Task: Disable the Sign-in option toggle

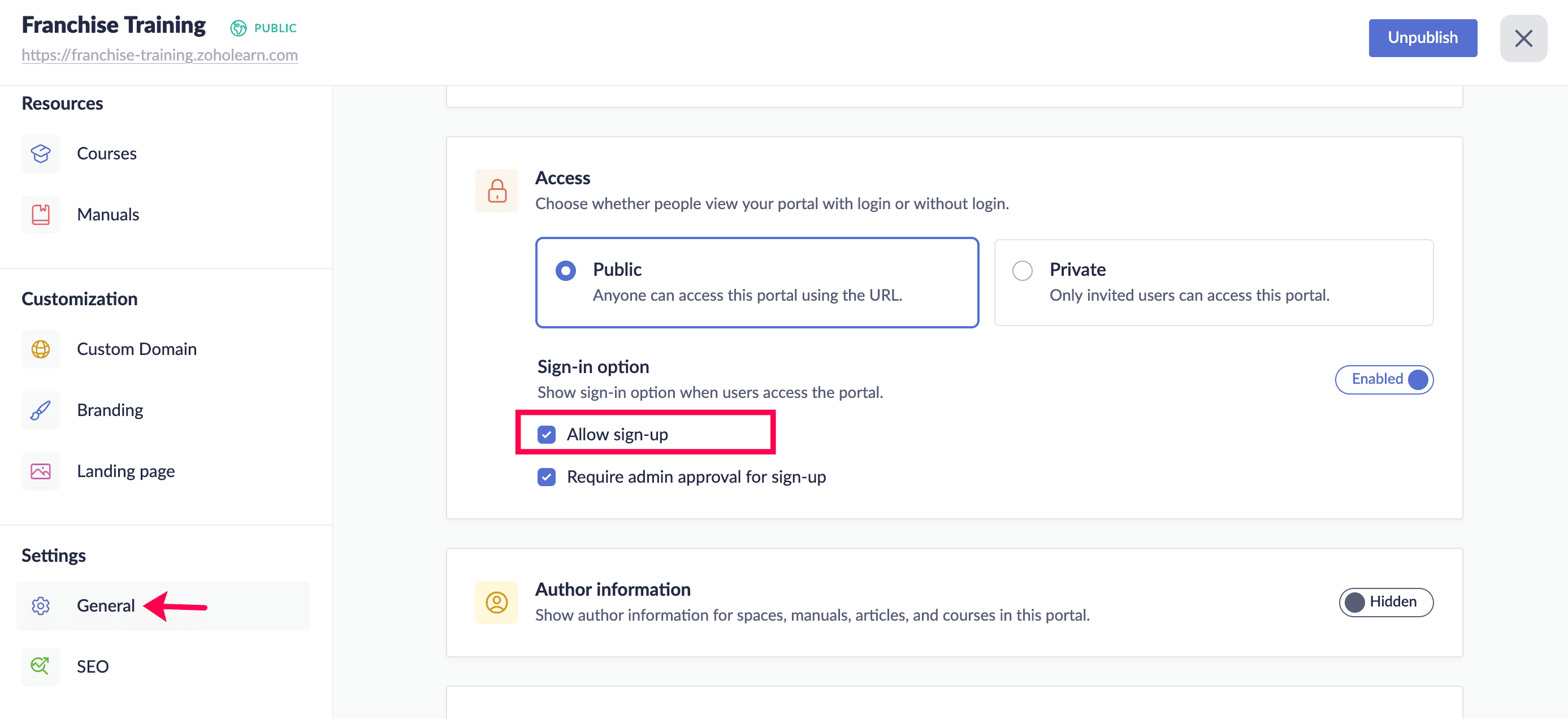Action: click(1384, 379)
